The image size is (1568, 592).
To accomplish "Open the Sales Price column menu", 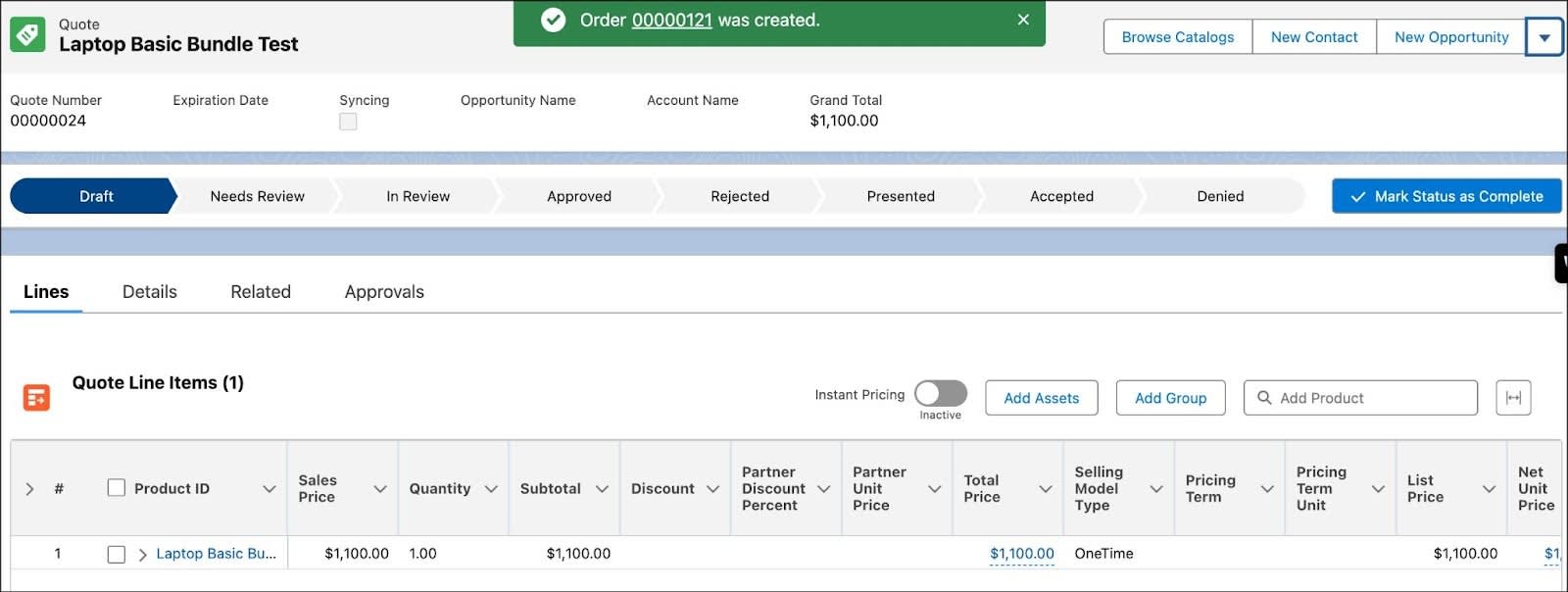I will 379,489.
